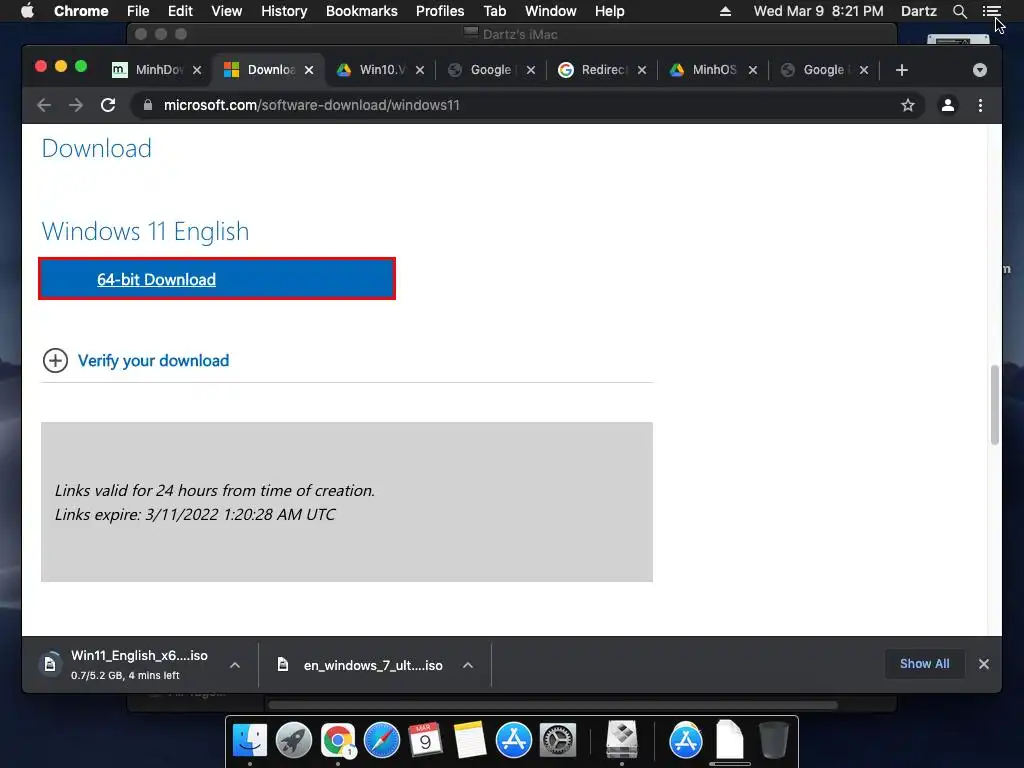View site info via the lock icon
Image resolution: width=1024 pixels, height=768 pixels.
148,105
